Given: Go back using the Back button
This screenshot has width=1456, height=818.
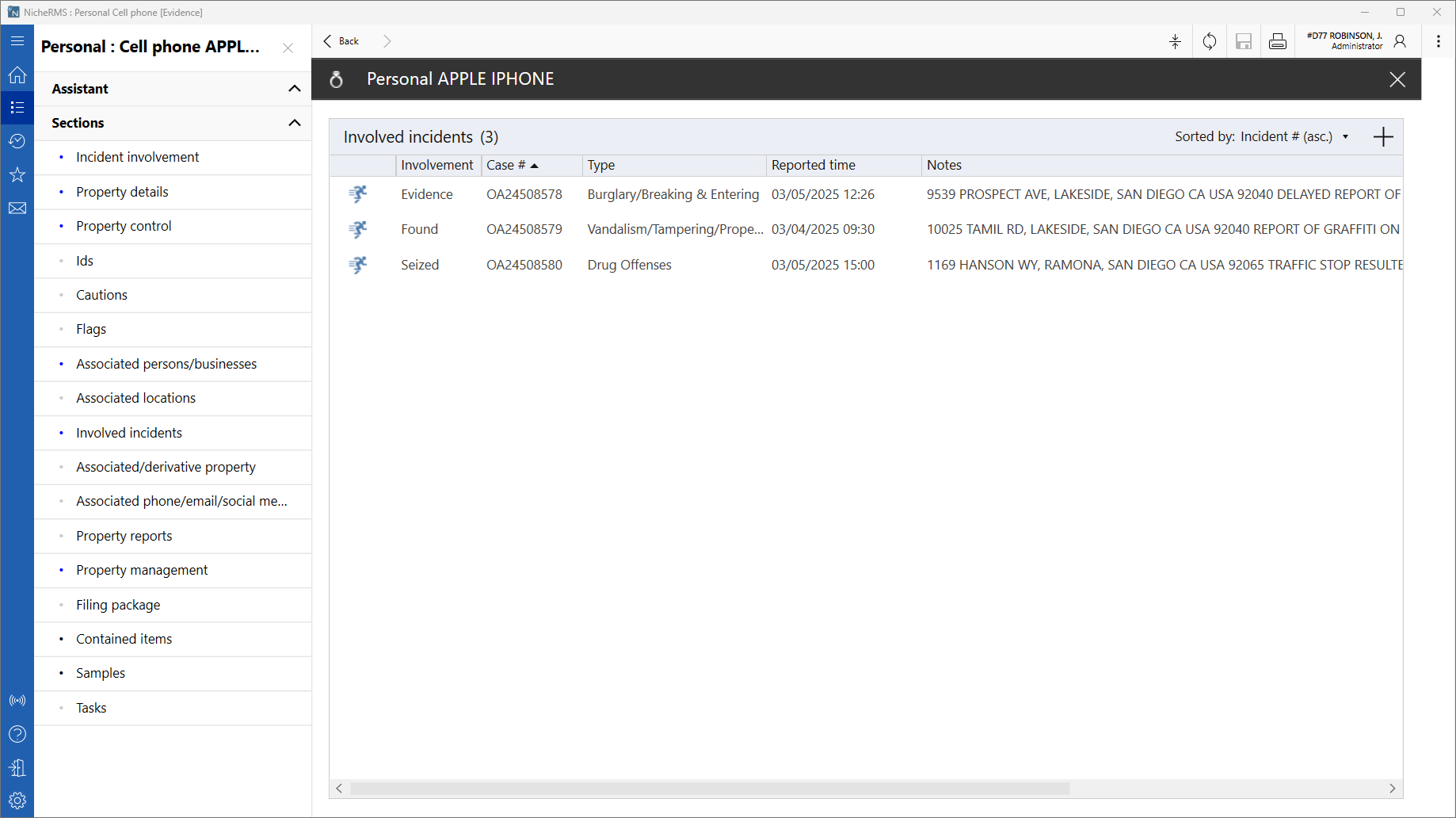Looking at the screenshot, I should (341, 40).
